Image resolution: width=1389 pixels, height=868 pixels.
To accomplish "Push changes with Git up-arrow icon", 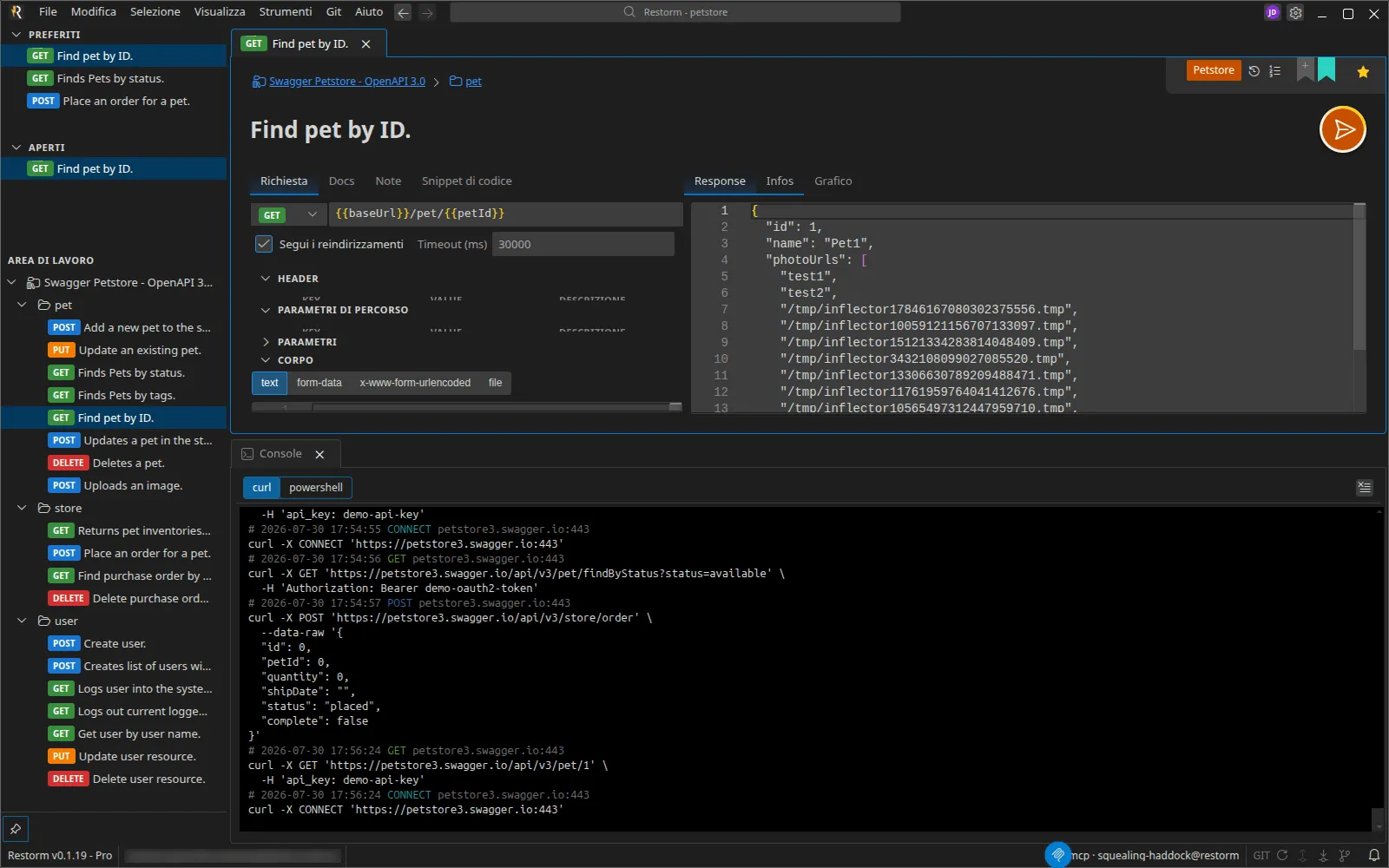I will [1302, 855].
